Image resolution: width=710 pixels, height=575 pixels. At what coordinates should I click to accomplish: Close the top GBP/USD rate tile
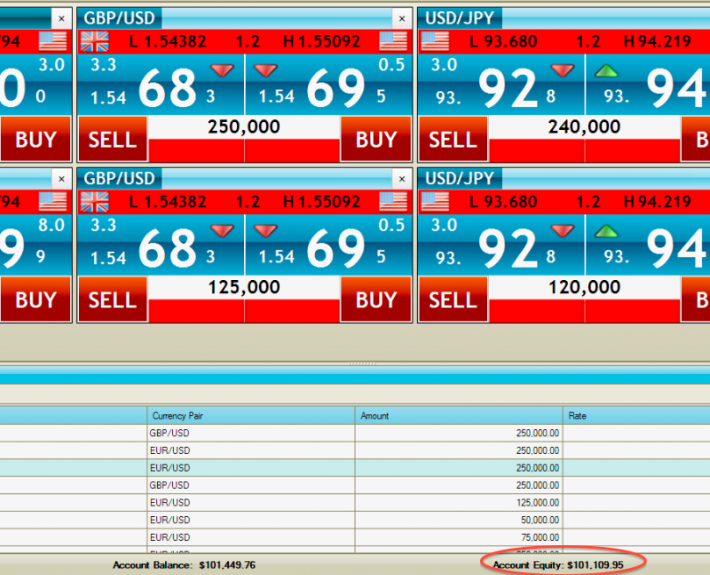401,18
